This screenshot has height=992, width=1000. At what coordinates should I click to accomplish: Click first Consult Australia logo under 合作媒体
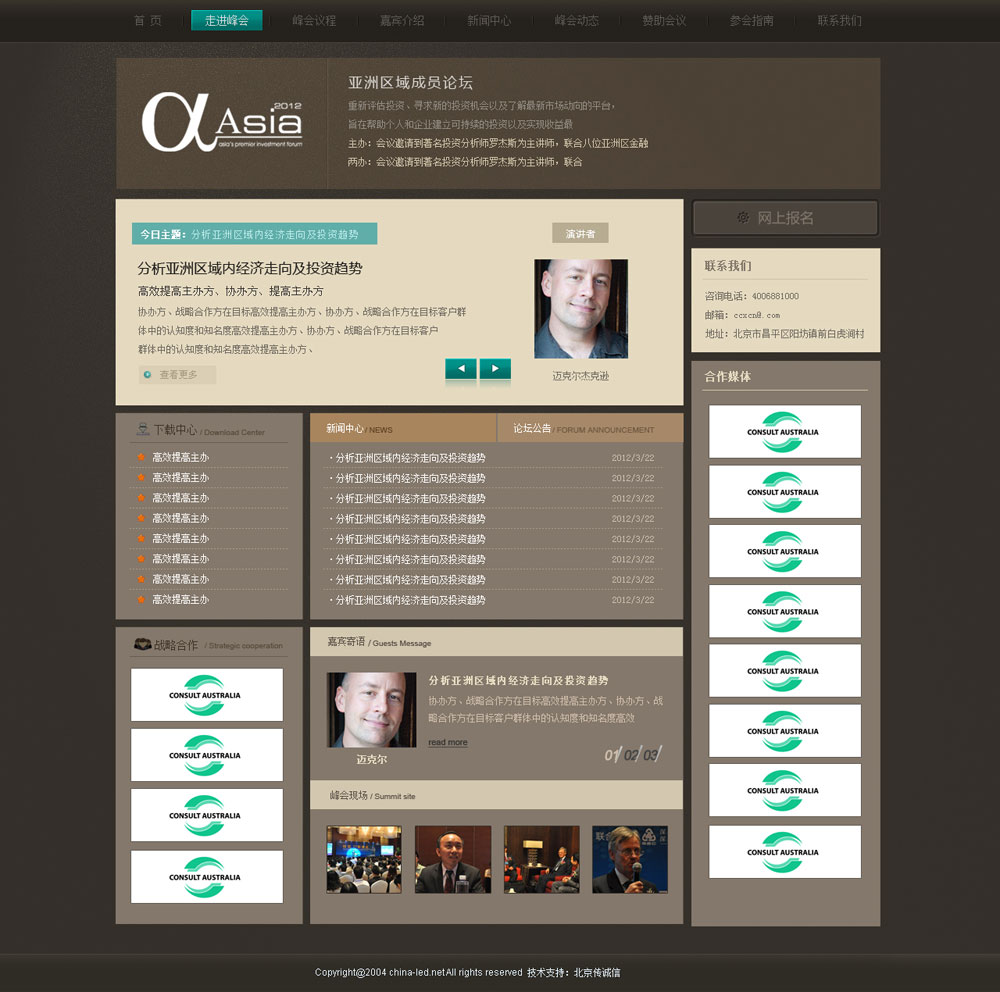click(x=784, y=431)
